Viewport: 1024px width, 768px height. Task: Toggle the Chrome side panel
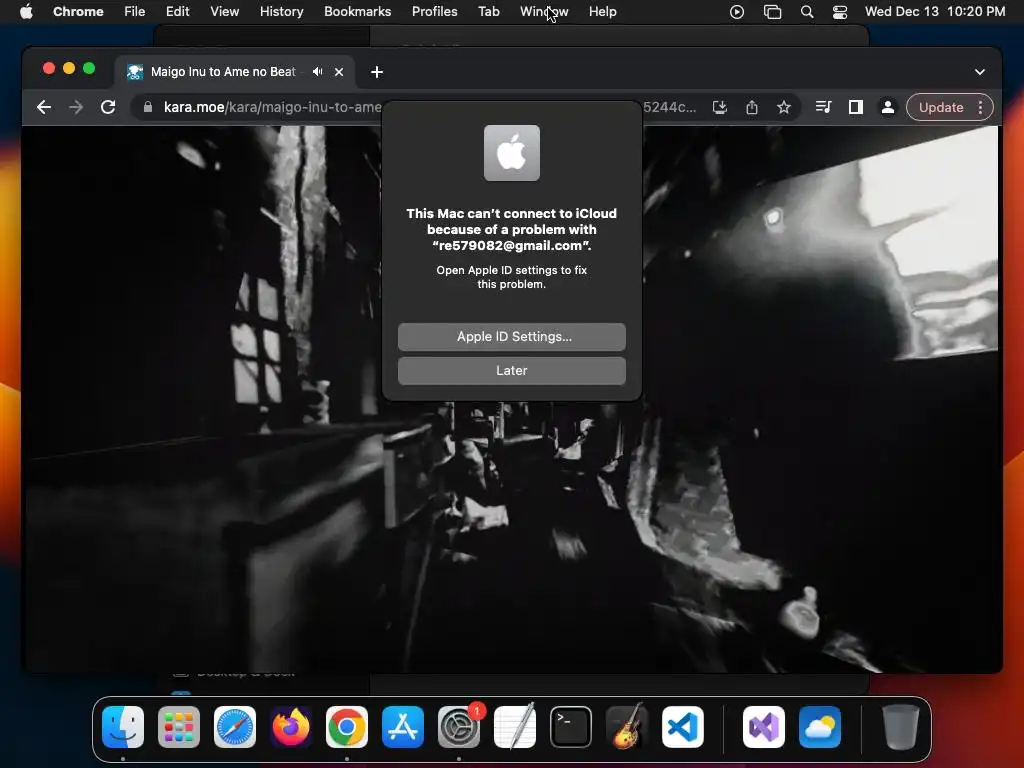pos(856,107)
